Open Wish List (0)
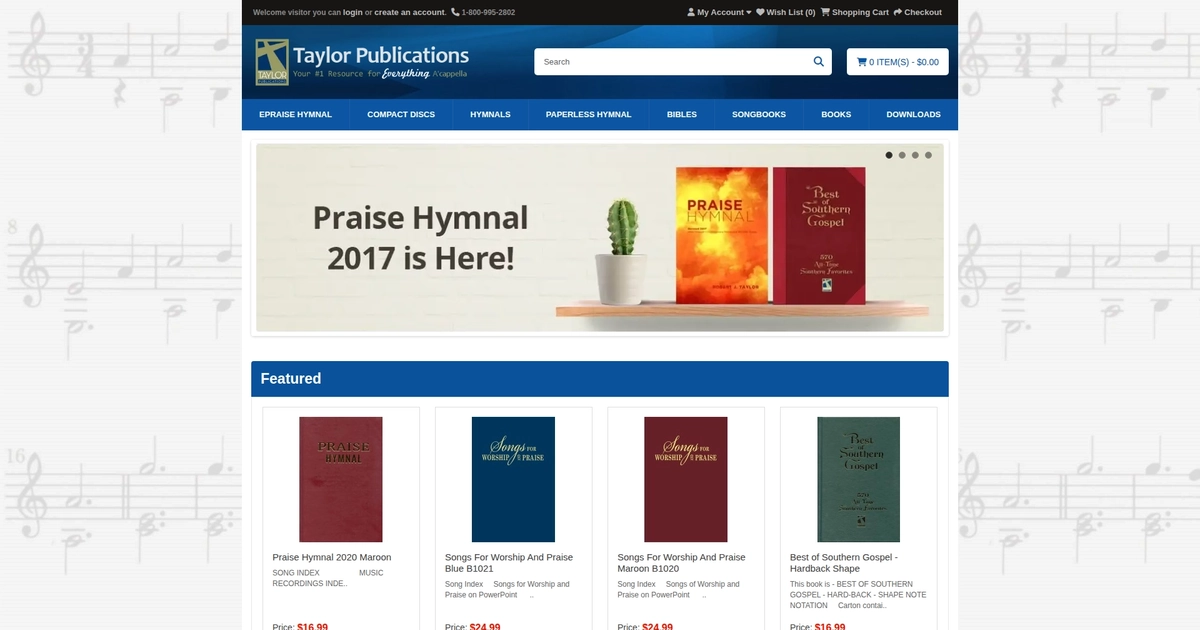 785,13
